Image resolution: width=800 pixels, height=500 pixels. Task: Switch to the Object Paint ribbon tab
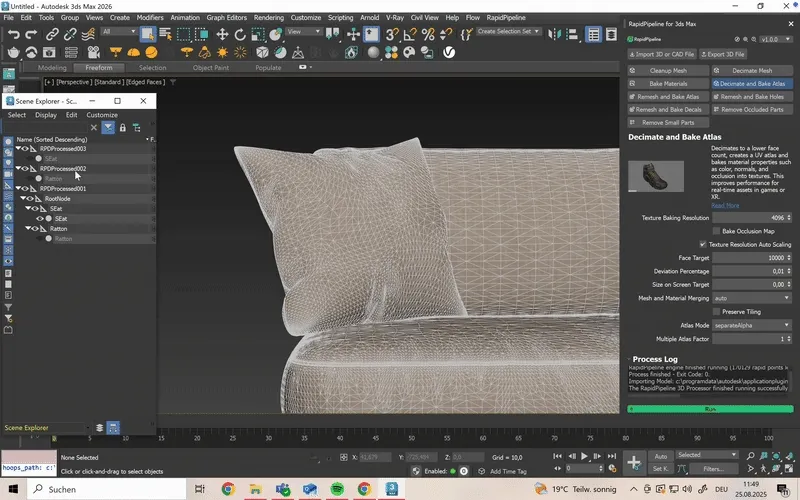211,68
